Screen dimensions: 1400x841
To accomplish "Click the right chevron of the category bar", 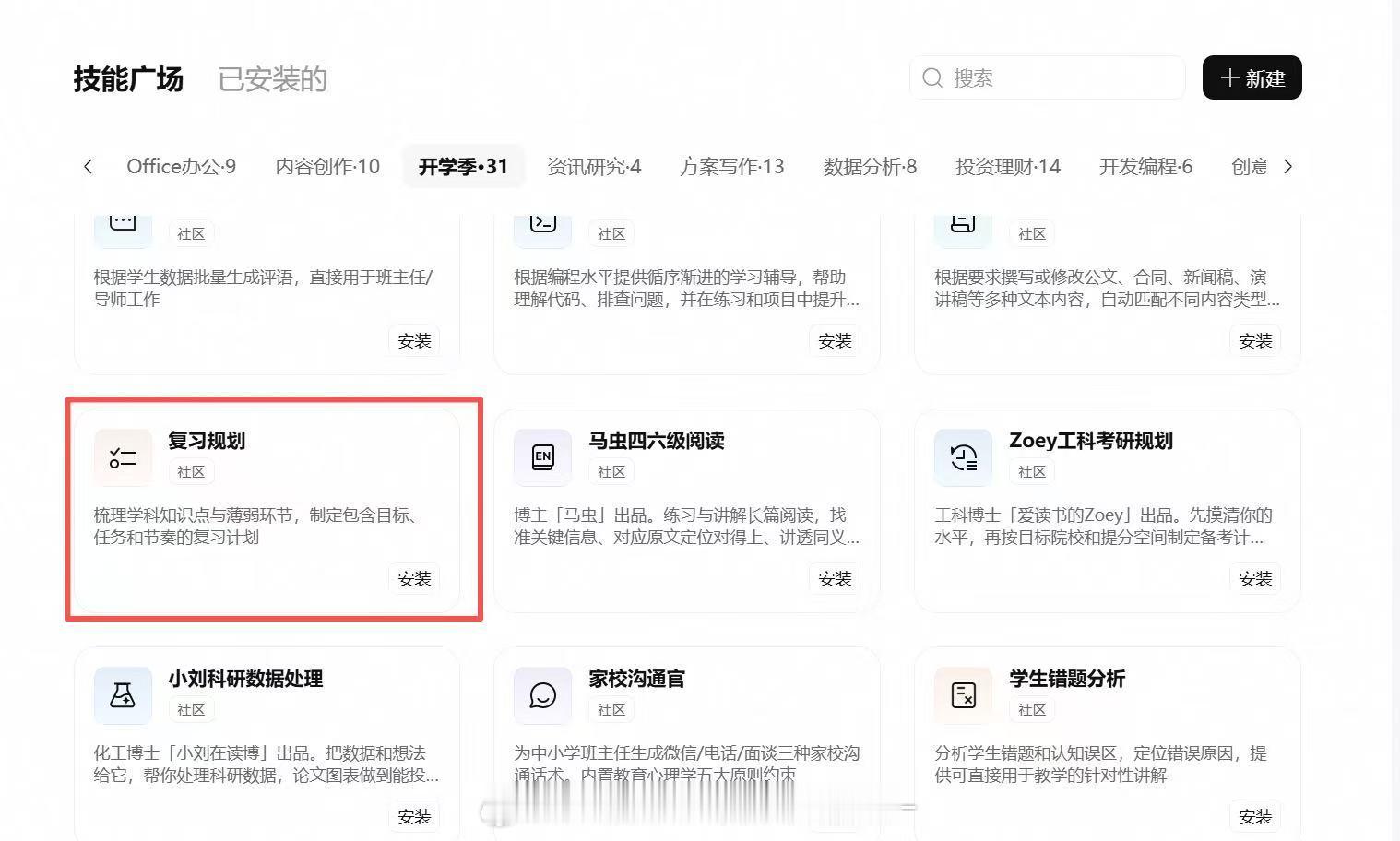I will pos(1288,167).
